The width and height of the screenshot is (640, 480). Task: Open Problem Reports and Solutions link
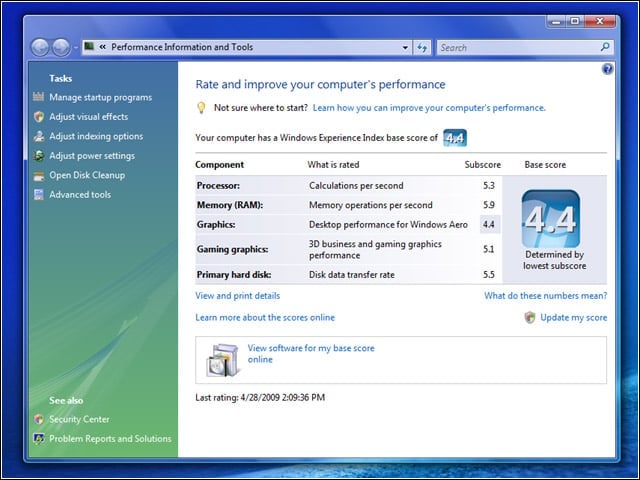coord(110,438)
